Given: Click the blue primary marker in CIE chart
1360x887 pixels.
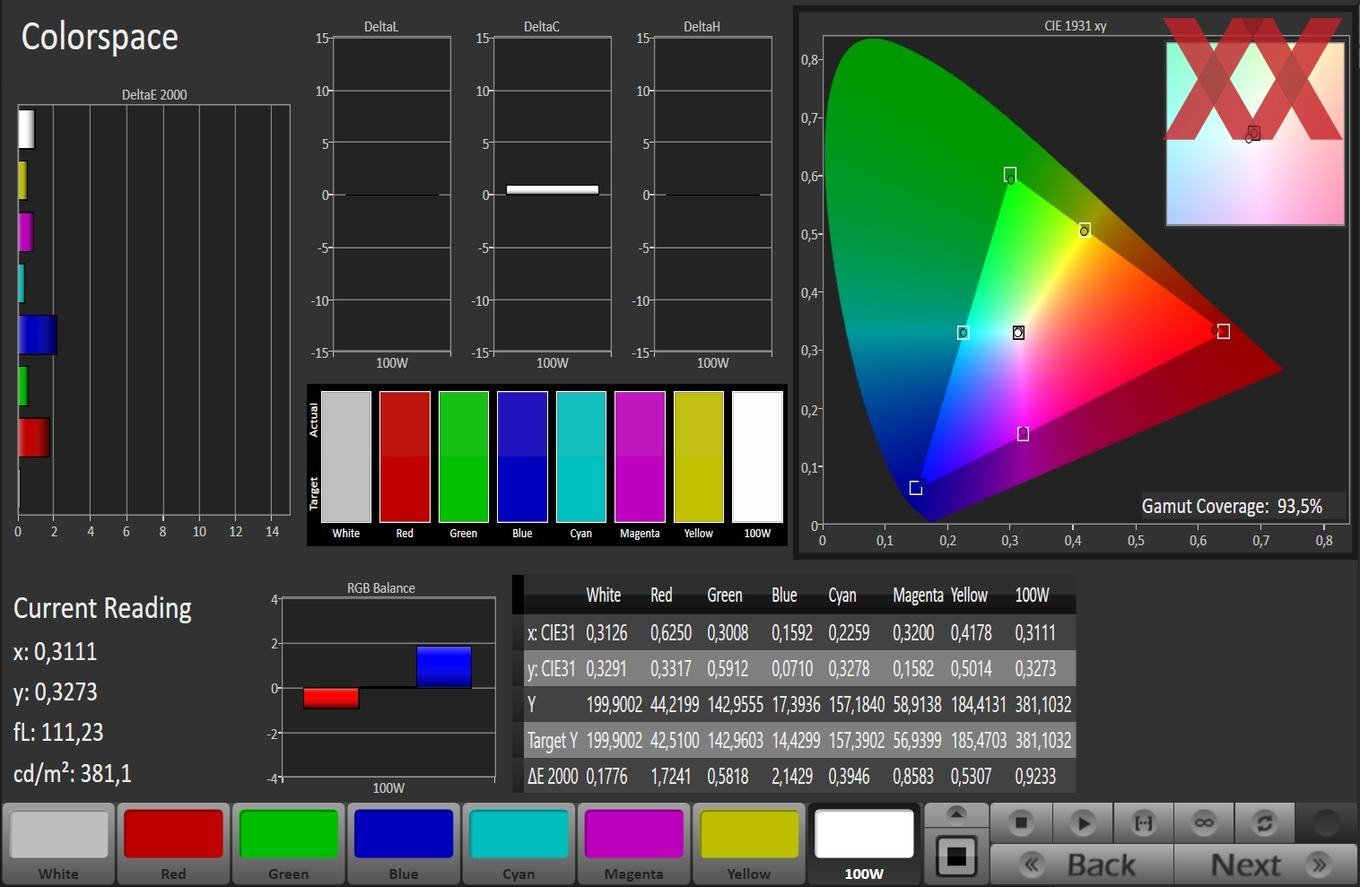Looking at the screenshot, I should point(915,488).
